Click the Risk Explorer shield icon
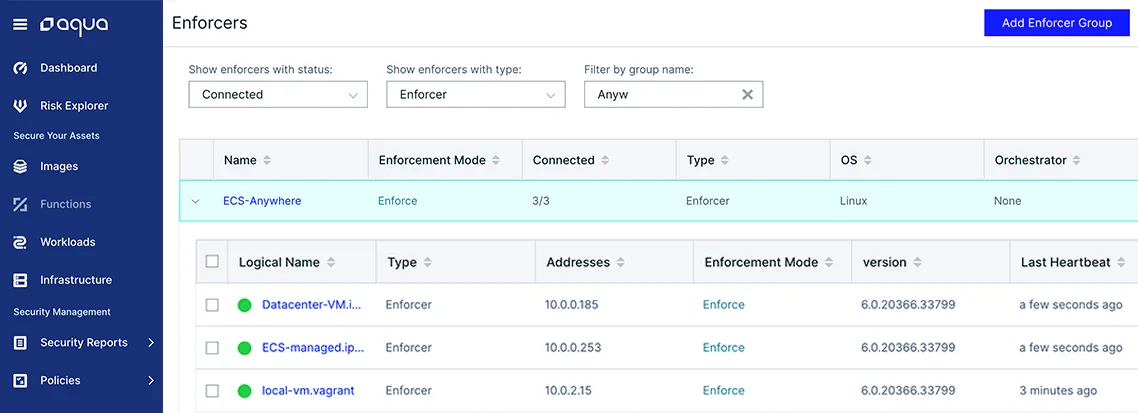Image resolution: width=1138 pixels, height=413 pixels. pyautogui.click(x=20, y=106)
